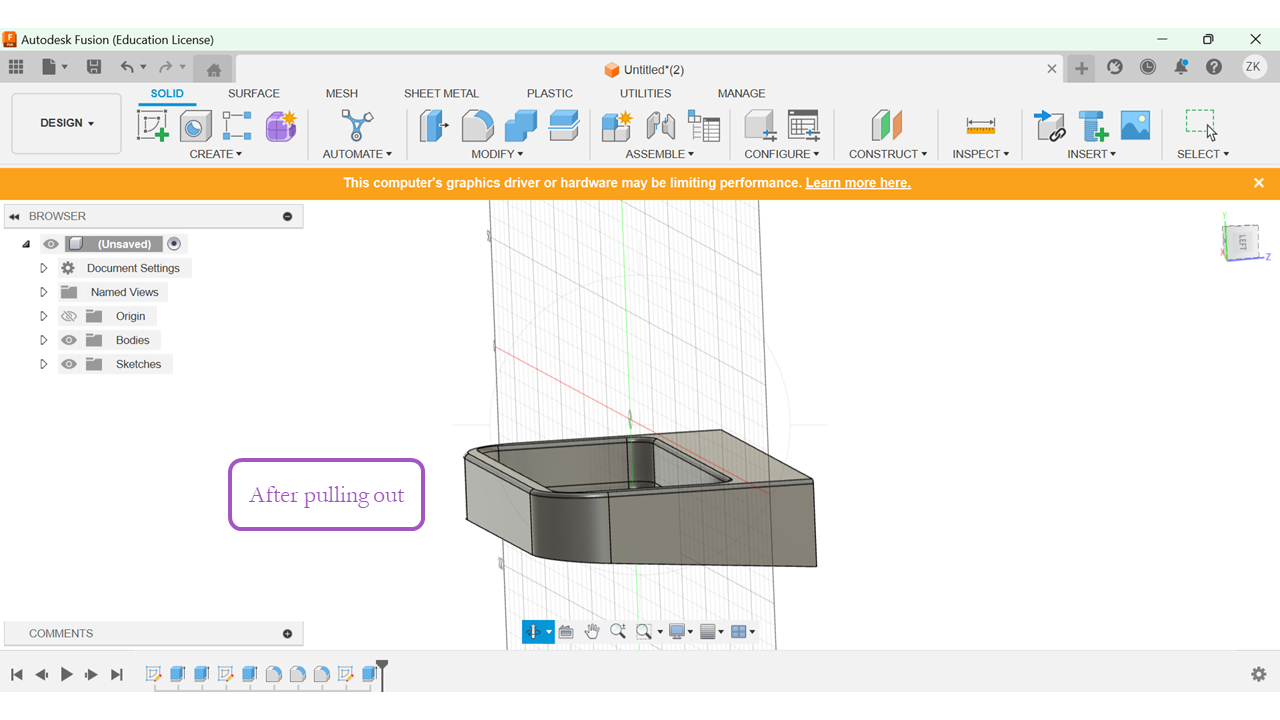The image size is (1280, 720).
Task: Switch to the SURFACE tab
Action: click(254, 93)
